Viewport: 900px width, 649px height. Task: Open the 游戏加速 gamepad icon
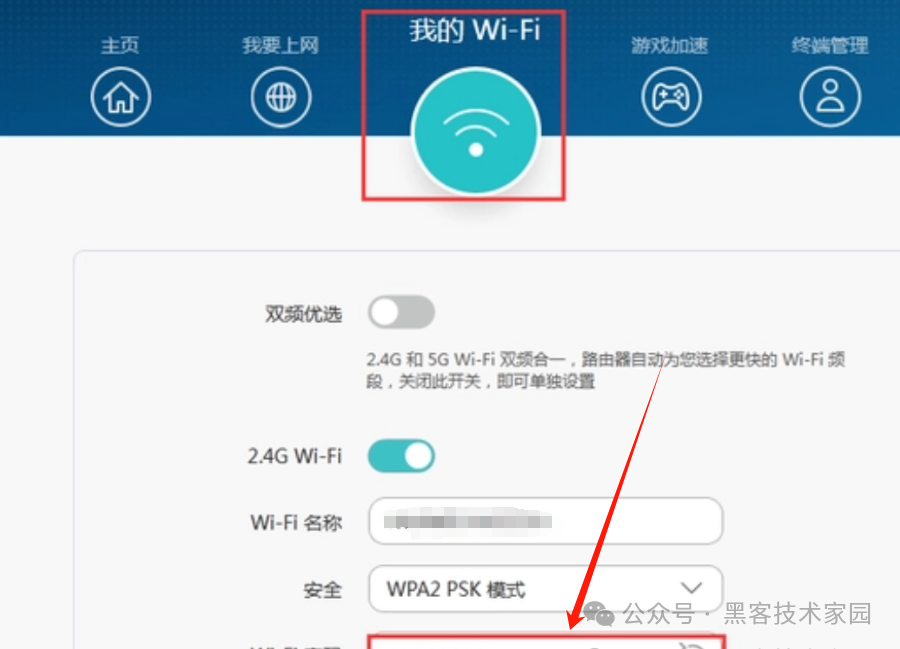[x=671, y=96]
